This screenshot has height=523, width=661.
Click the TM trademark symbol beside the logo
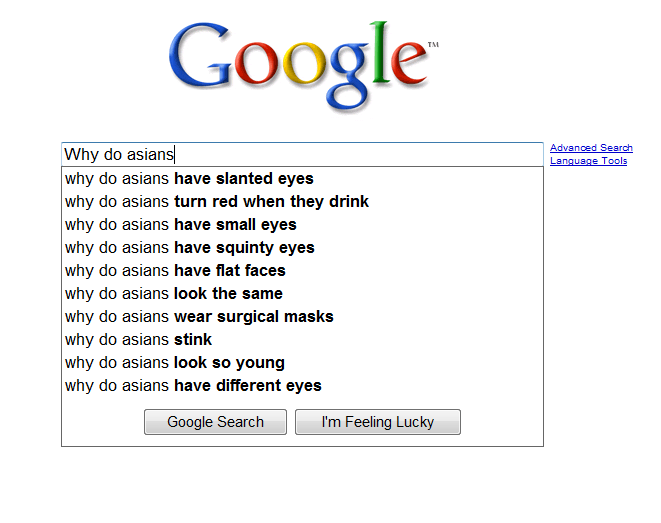click(433, 44)
